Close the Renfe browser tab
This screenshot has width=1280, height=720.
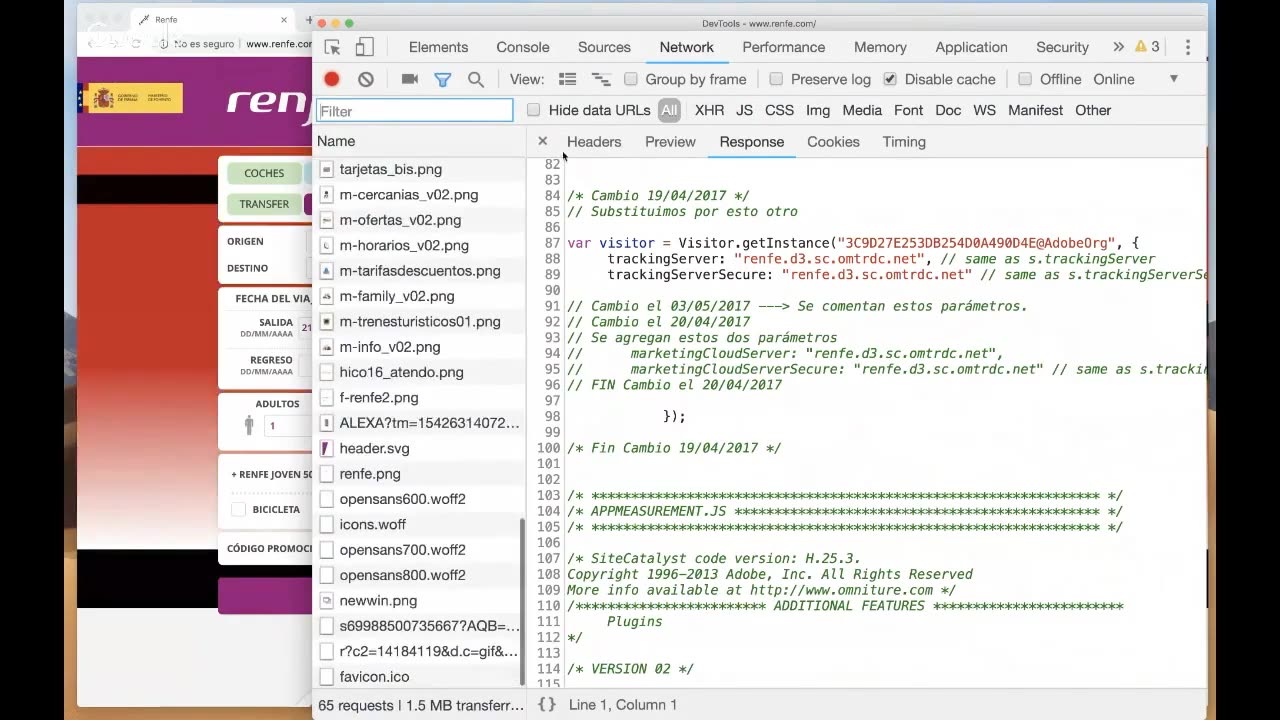284,19
